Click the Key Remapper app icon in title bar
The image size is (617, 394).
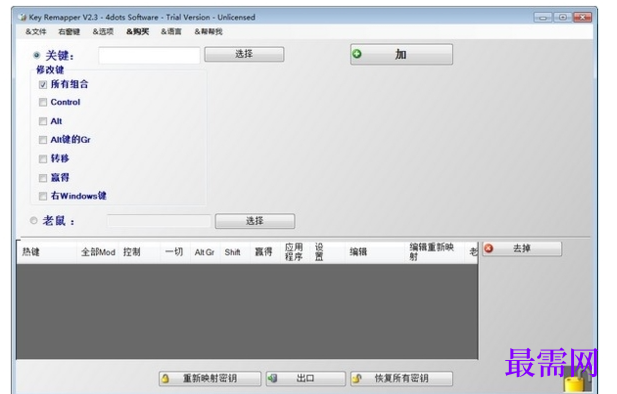click(x=23, y=17)
